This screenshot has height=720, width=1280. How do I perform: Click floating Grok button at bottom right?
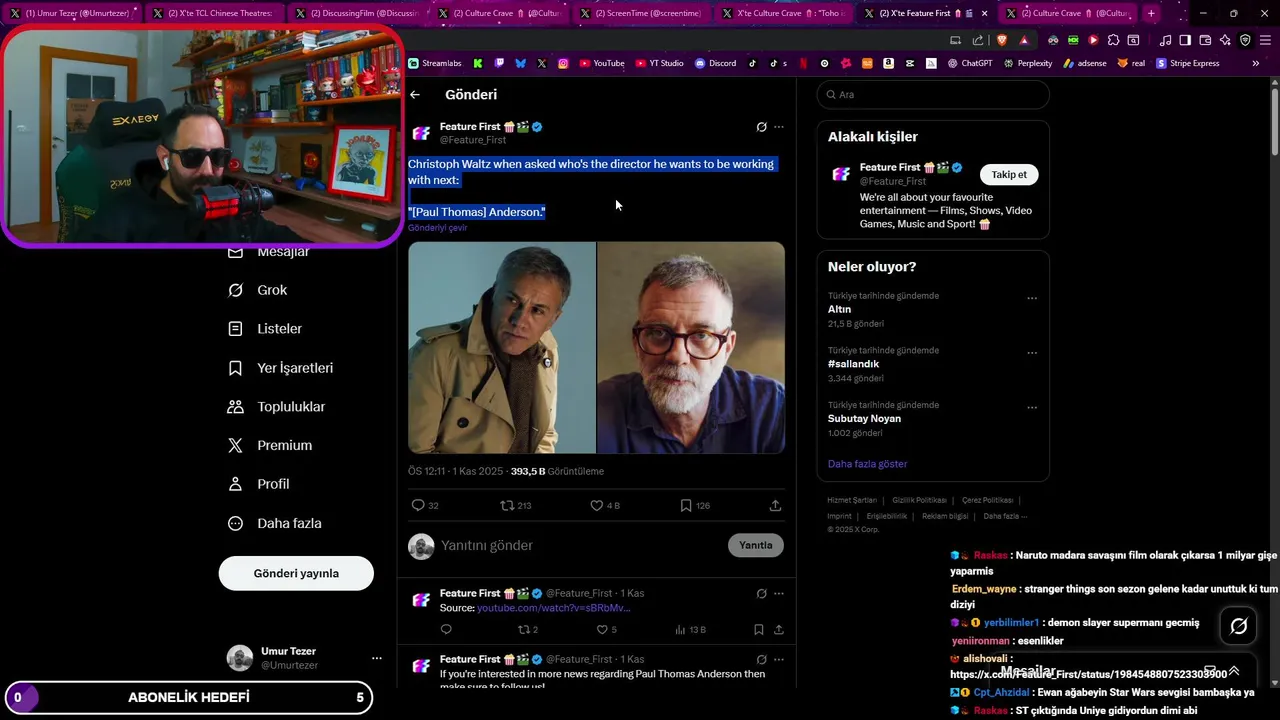(x=1239, y=626)
